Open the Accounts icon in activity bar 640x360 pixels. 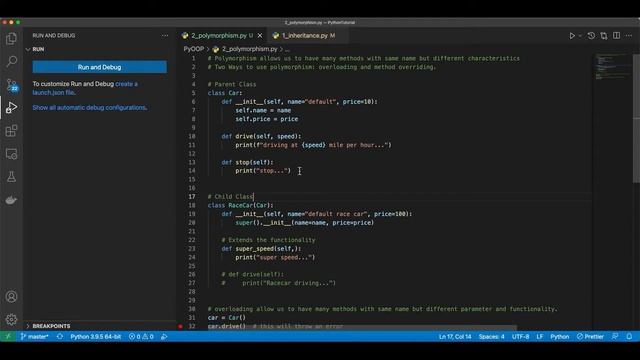point(11,296)
